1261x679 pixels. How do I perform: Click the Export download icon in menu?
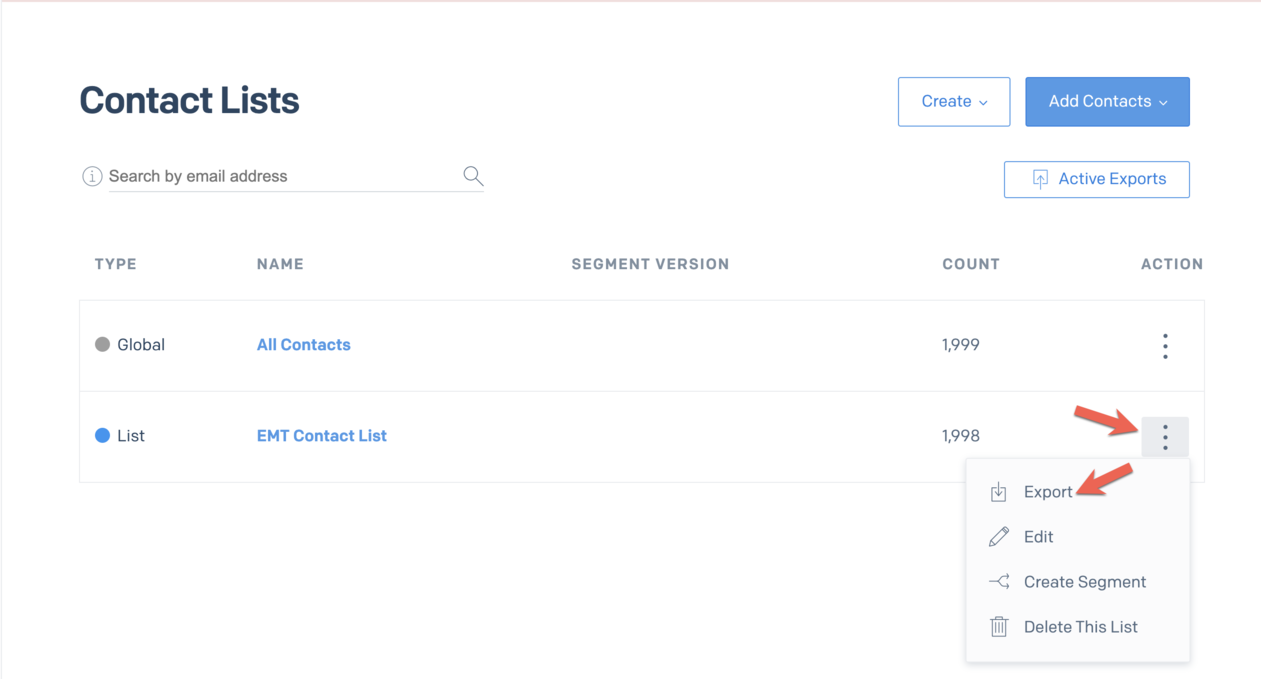tap(998, 492)
